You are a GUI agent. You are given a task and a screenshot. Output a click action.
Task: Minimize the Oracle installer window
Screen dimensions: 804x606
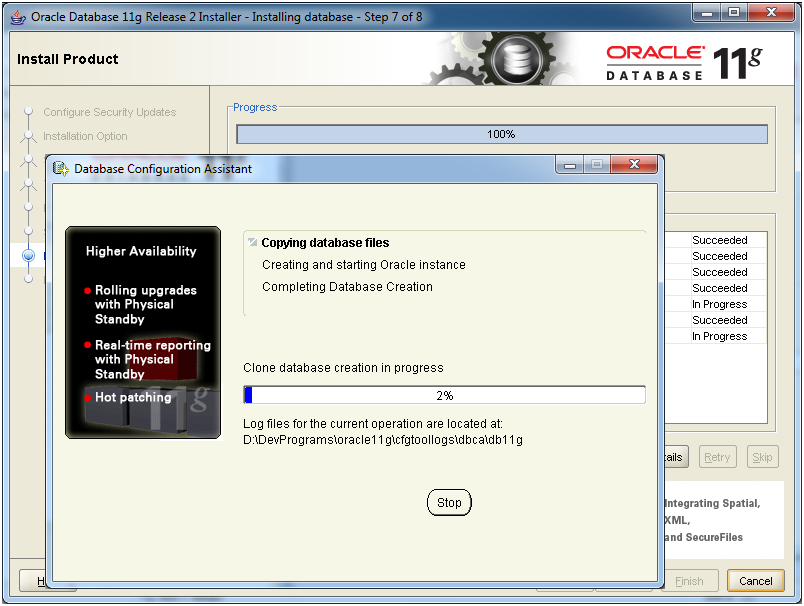click(x=707, y=13)
